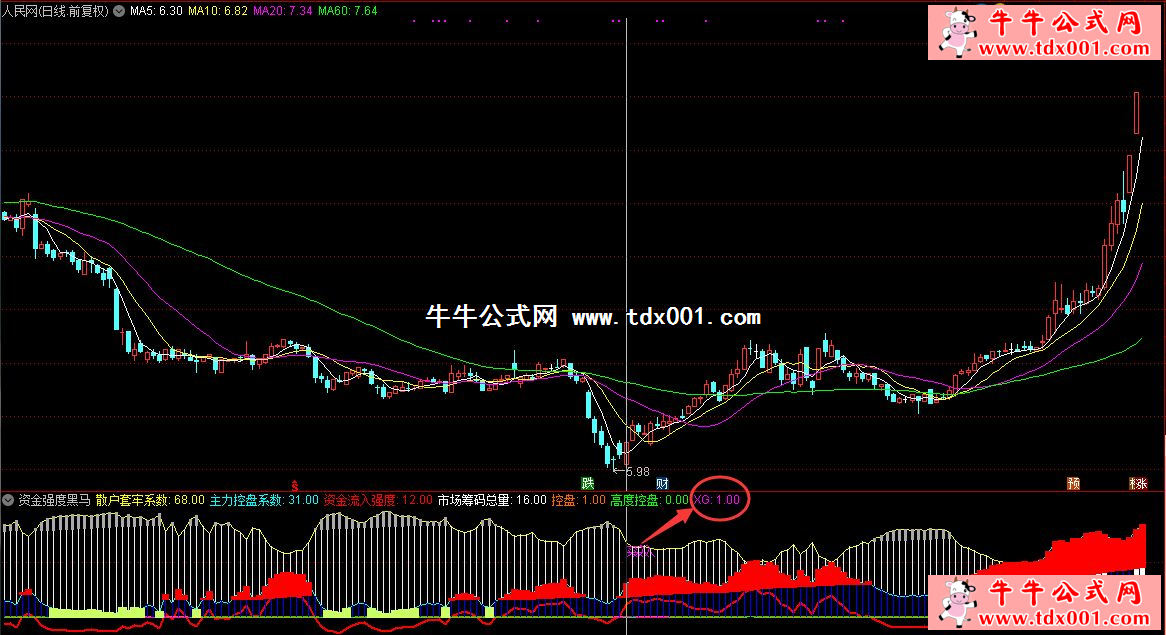Click the circled XG: 1.00 value
This screenshot has width=1166, height=635.
pos(716,499)
